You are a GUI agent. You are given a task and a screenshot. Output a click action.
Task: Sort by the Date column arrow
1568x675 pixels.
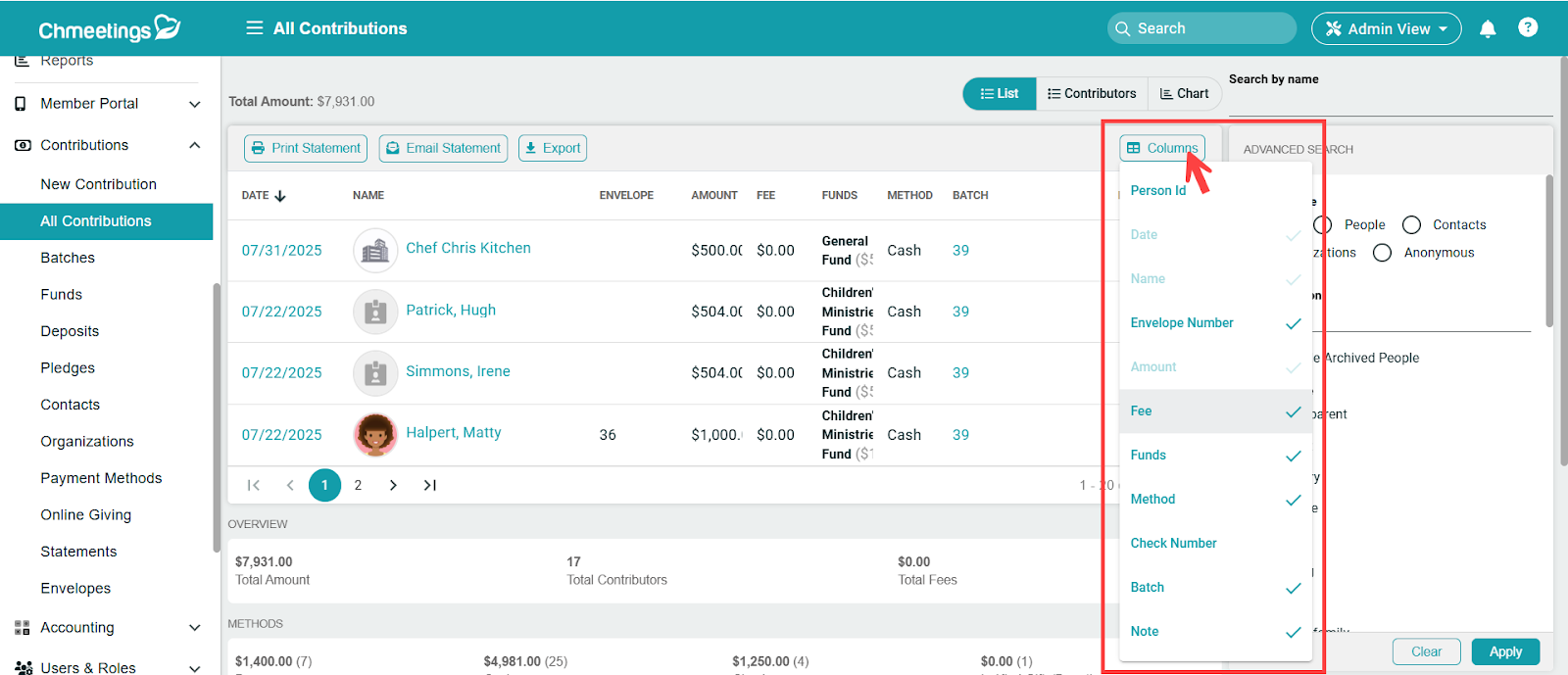point(280,196)
